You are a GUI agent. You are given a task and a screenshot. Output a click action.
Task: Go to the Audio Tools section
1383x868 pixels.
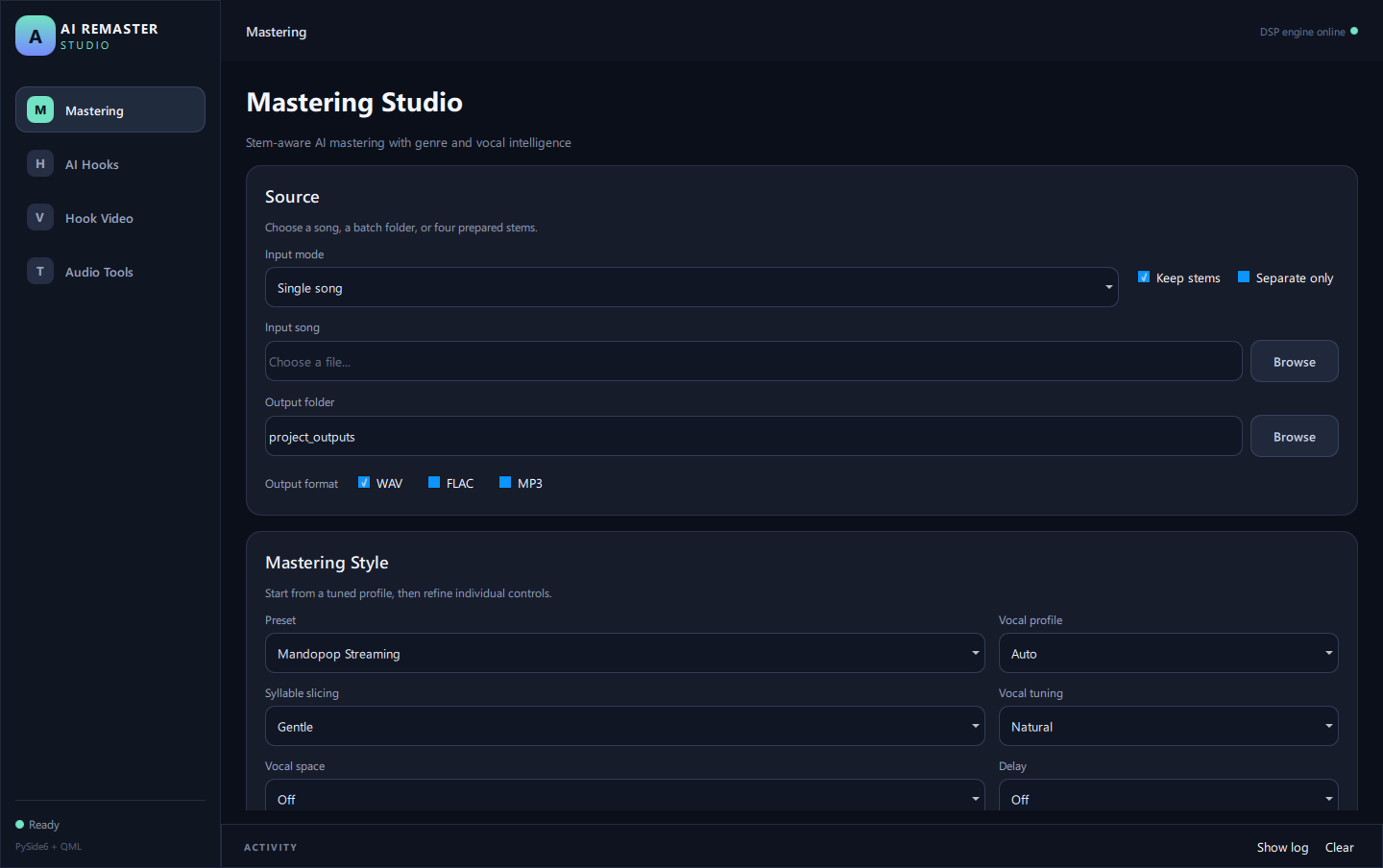click(110, 271)
